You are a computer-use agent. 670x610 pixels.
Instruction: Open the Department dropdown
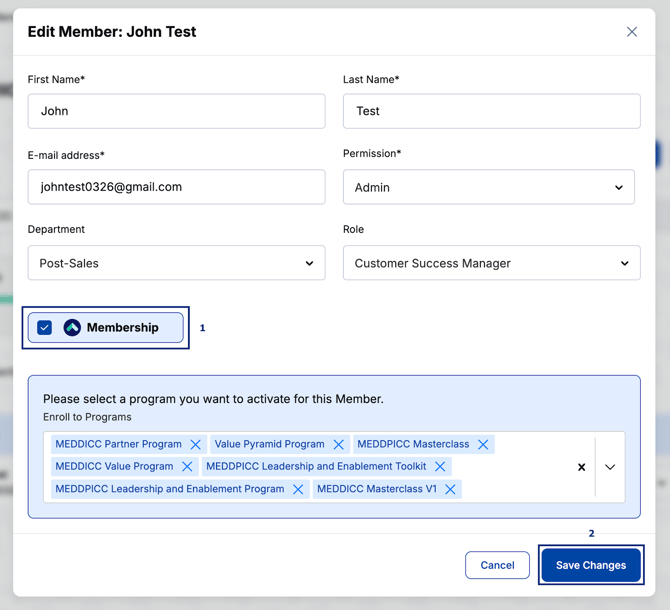176,263
